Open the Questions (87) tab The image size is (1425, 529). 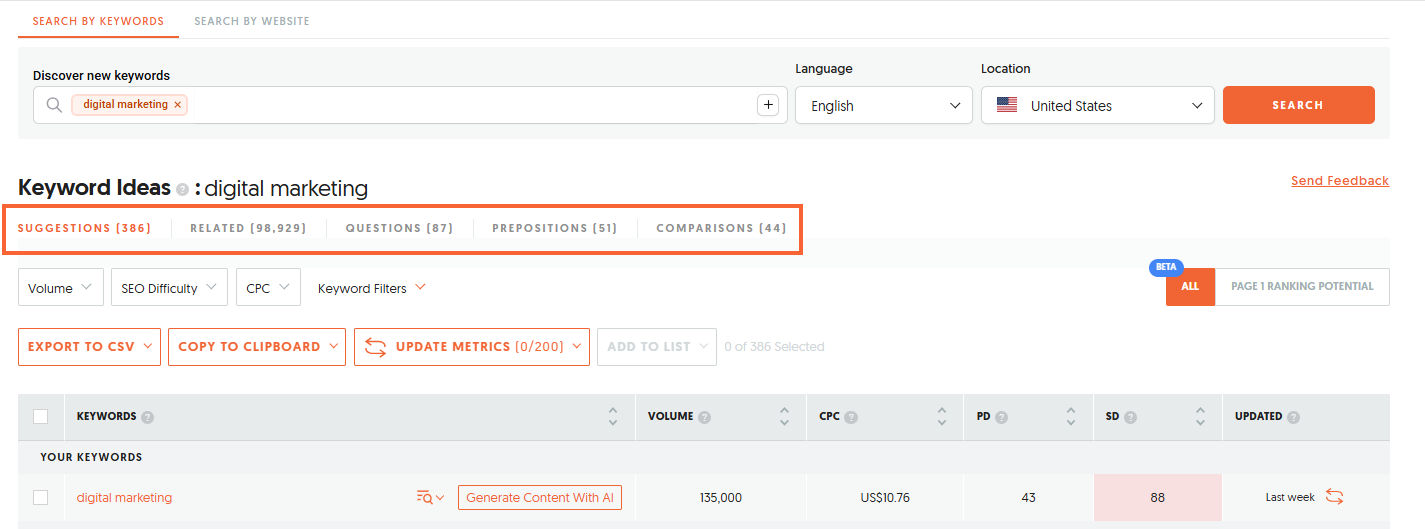[x=399, y=228]
